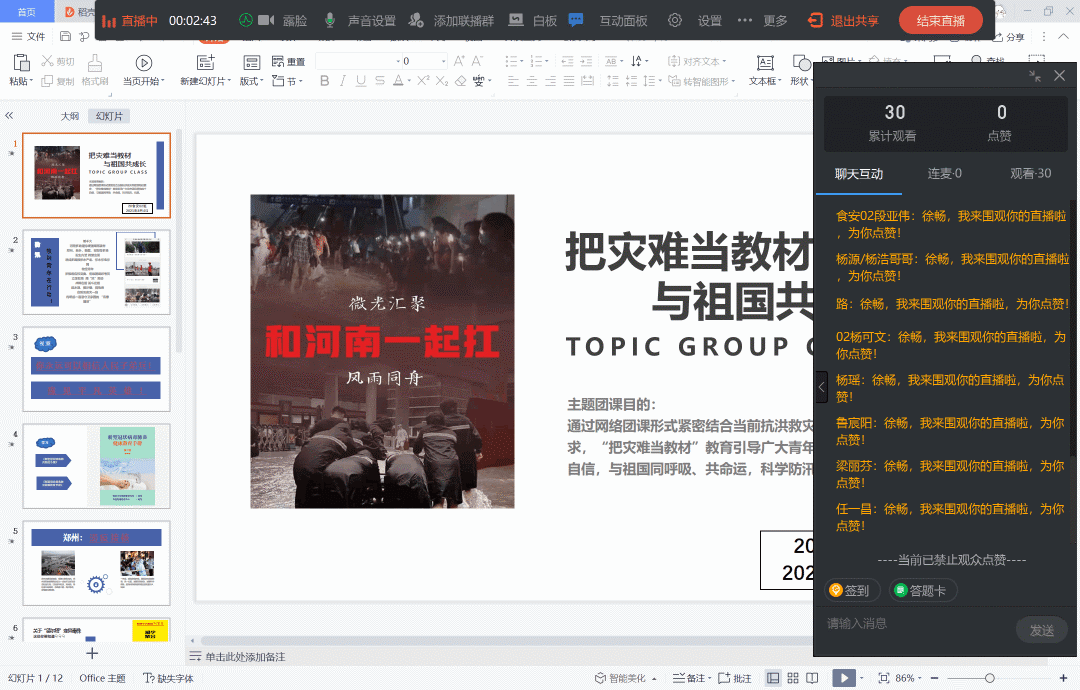Switch to slide sorter grid view

[x=792, y=678]
